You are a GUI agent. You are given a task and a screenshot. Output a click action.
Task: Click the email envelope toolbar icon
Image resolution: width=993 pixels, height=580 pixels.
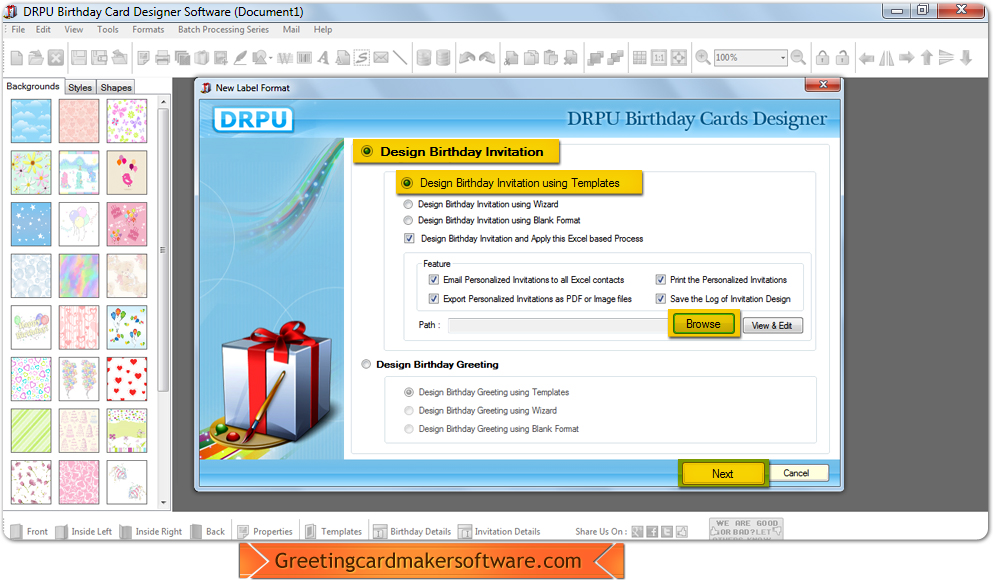click(x=381, y=58)
